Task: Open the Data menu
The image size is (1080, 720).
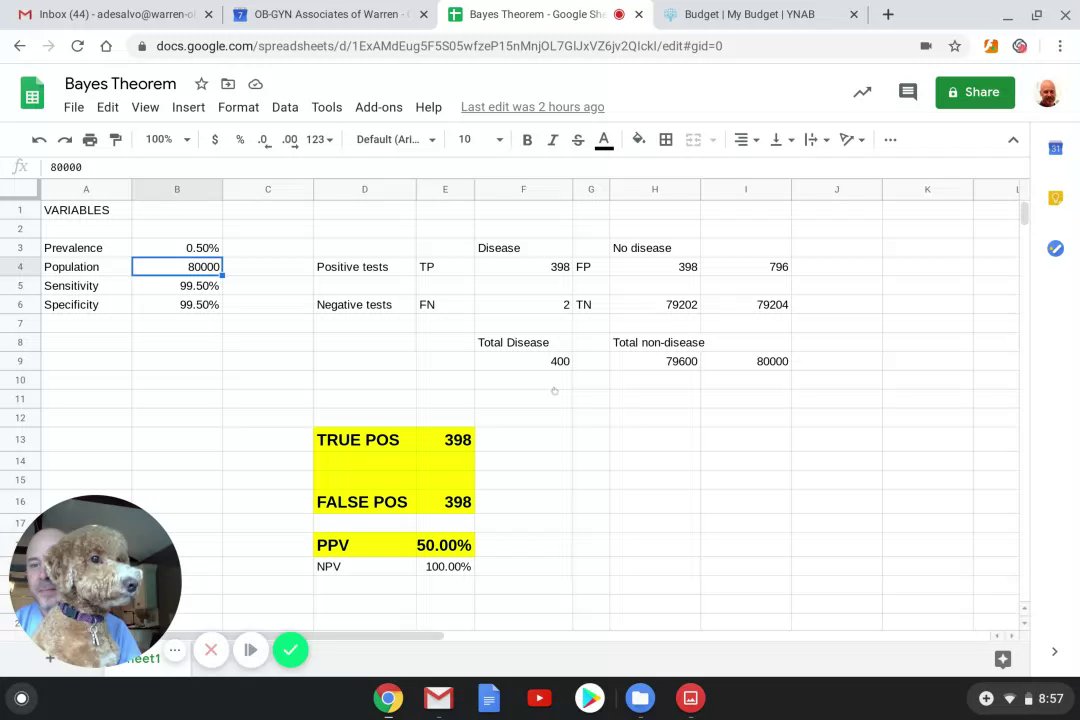Action: pyautogui.click(x=285, y=107)
